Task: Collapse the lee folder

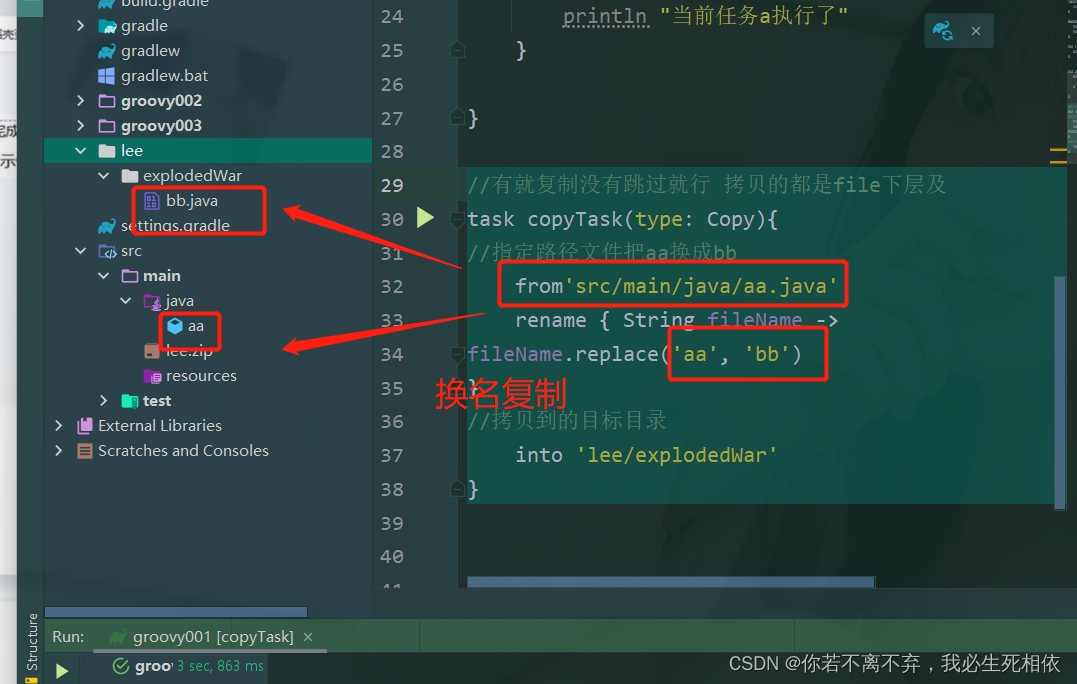Action: 80,150
